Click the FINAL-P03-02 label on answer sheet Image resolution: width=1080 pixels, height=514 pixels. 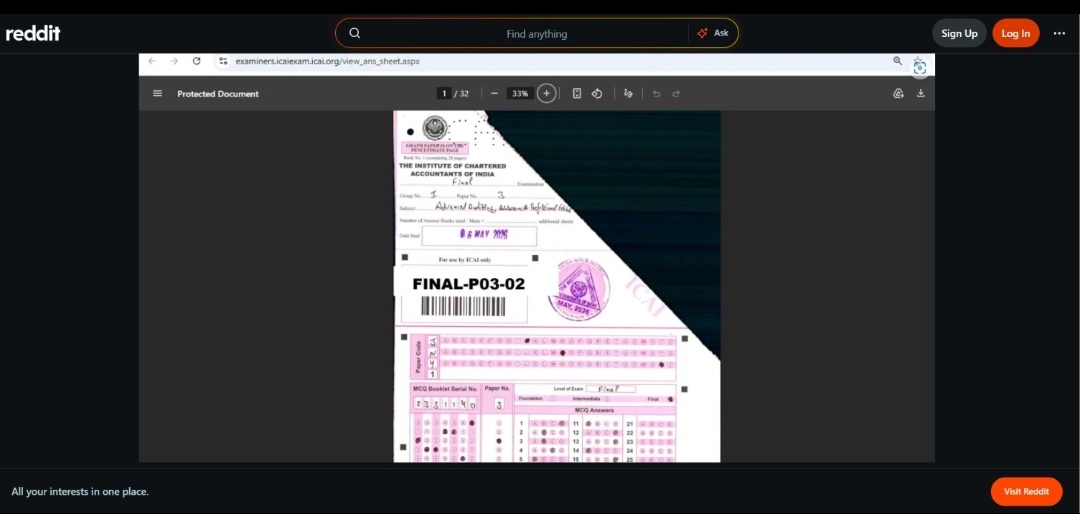coord(468,284)
